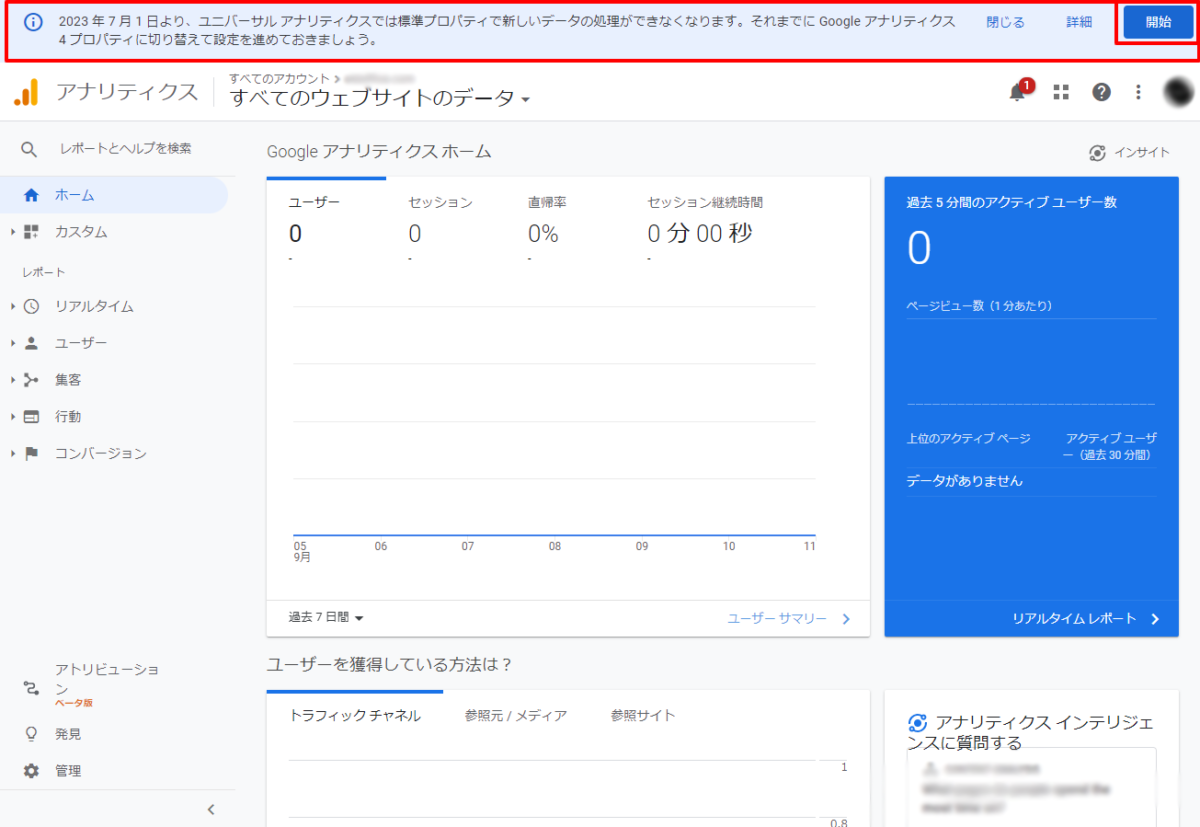The width and height of the screenshot is (1200, 827).
Task: Click the Admin gear icon
Action: coord(31,771)
